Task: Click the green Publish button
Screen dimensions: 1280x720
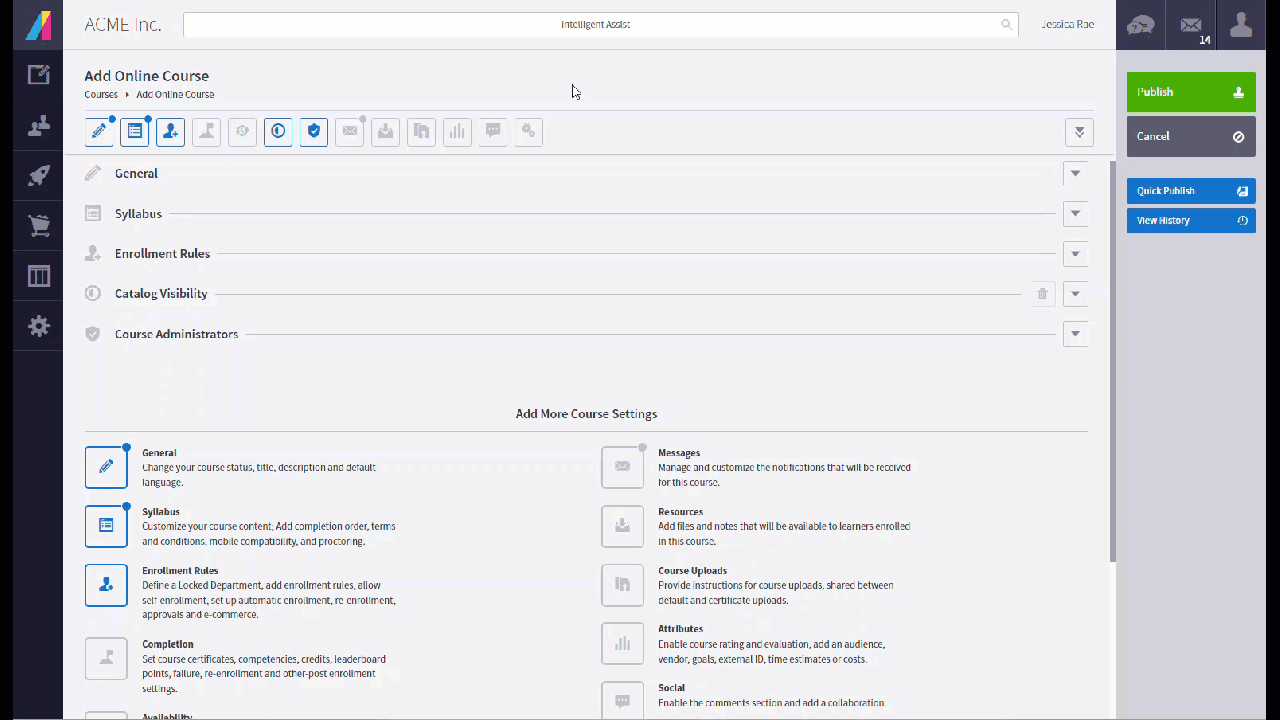Action: 1191,92
